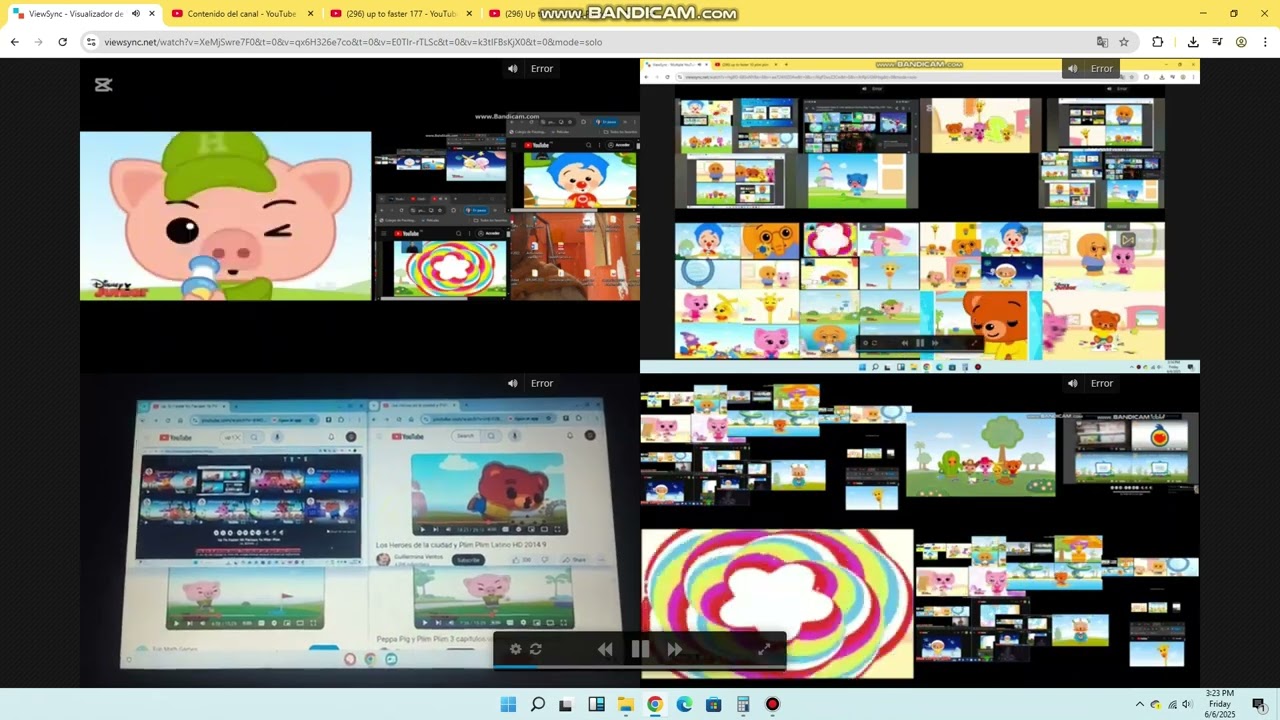Viewport: 1280px width, 720px height.
Task: Mute the bottom-left video
Action: [x=512, y=383]
